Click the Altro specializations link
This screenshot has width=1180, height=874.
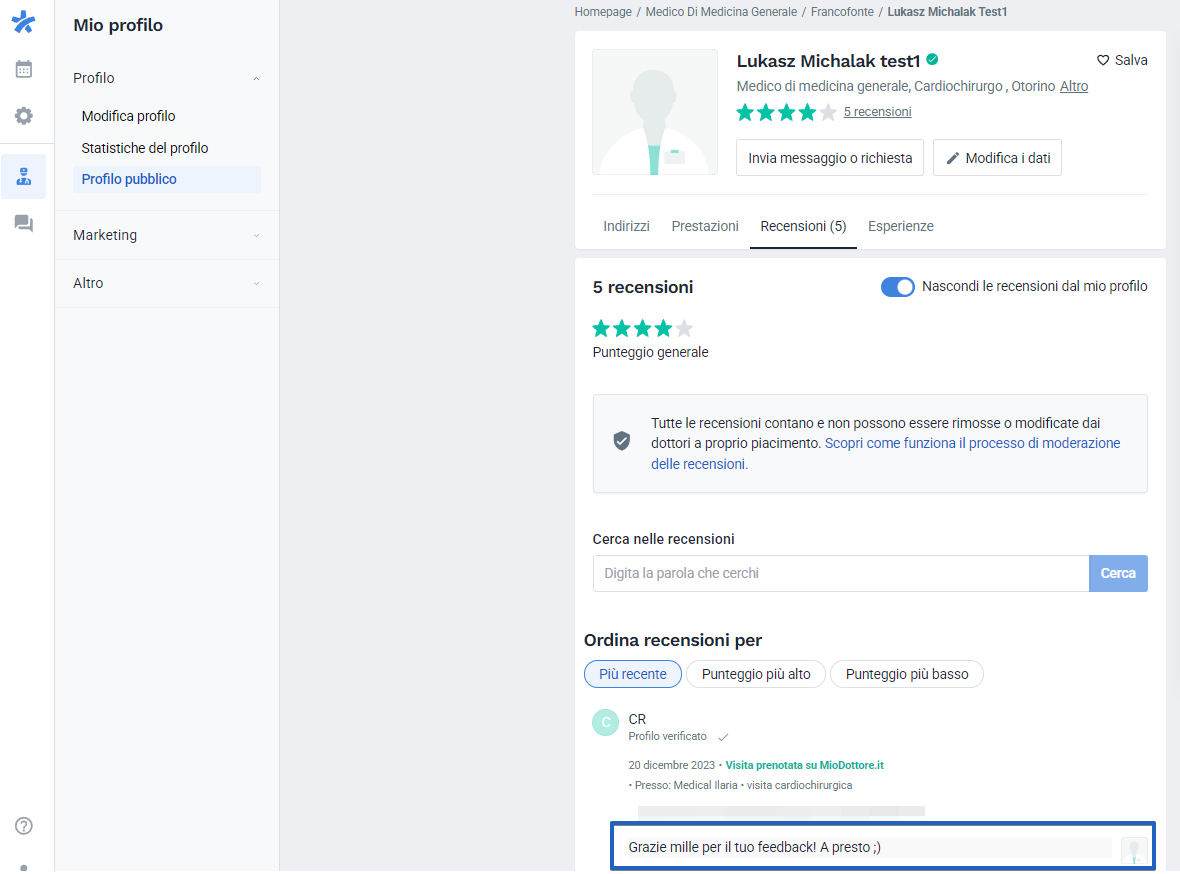click(x=1074, y=86)
